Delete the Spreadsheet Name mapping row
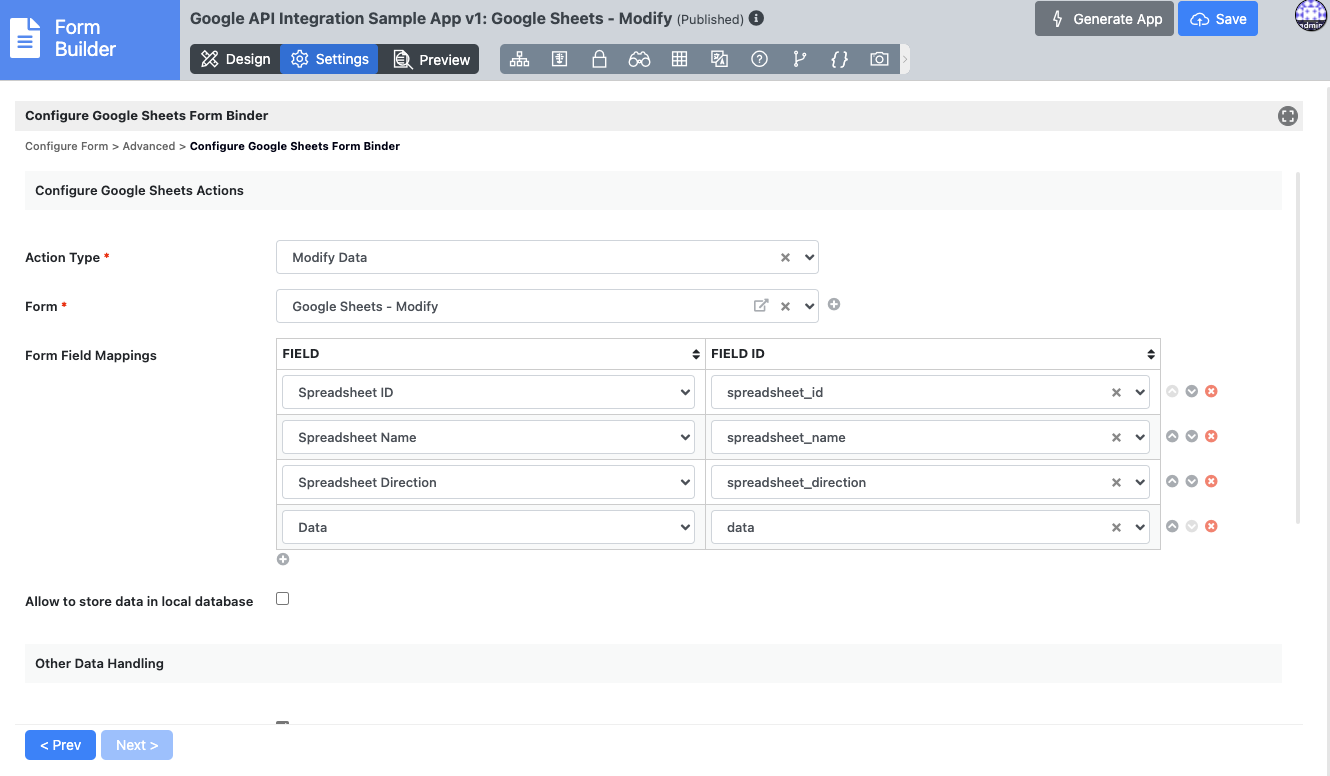The height and width of the screenshot is (776, 1330). pyautogui.click(x=1211, y=436)
